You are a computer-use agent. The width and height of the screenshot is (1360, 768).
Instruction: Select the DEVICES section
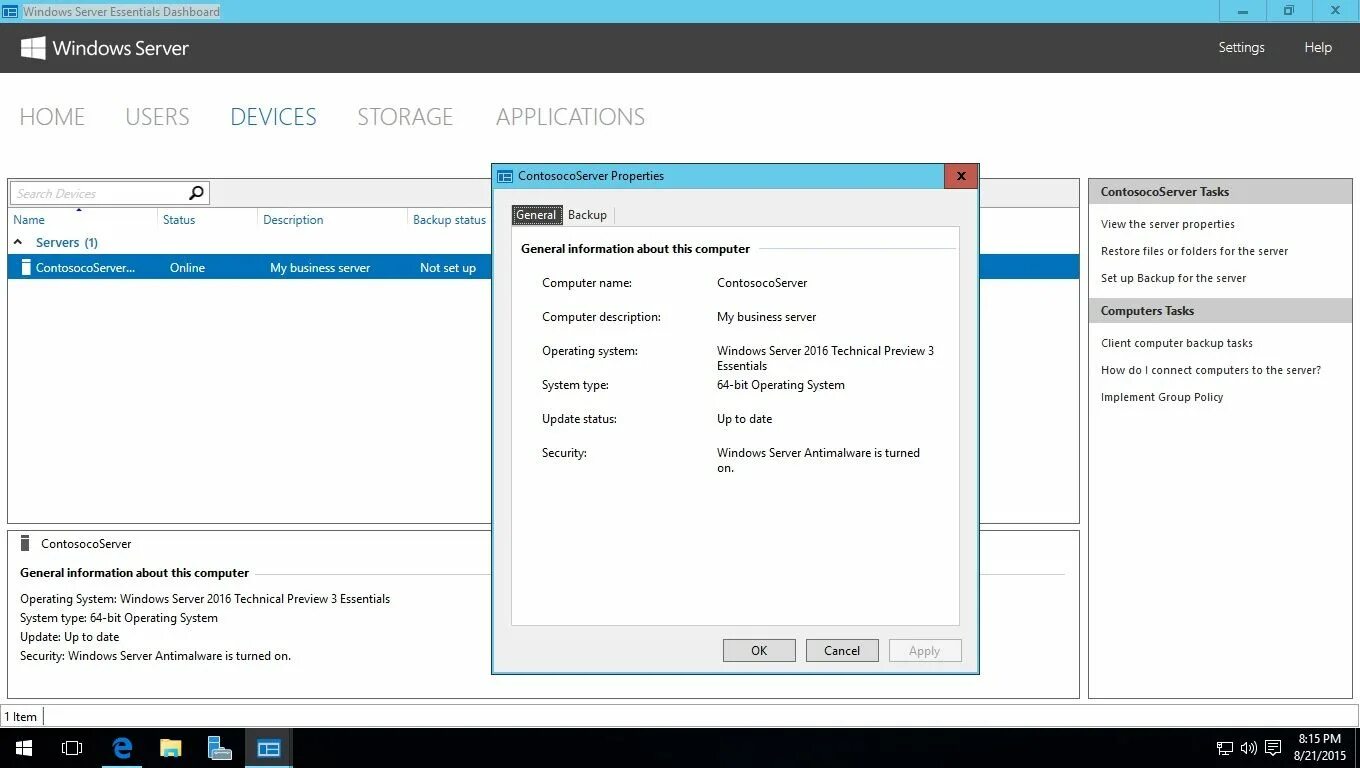pos(273,117)
